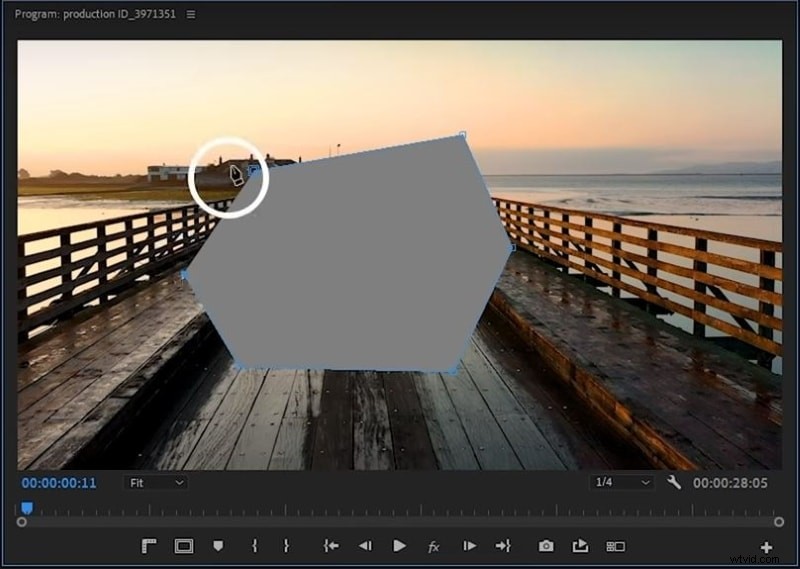Viewport: 800px width, 569px height.
Task: Click the duration timecode 00:00:28:05
Action: point(730,483)
